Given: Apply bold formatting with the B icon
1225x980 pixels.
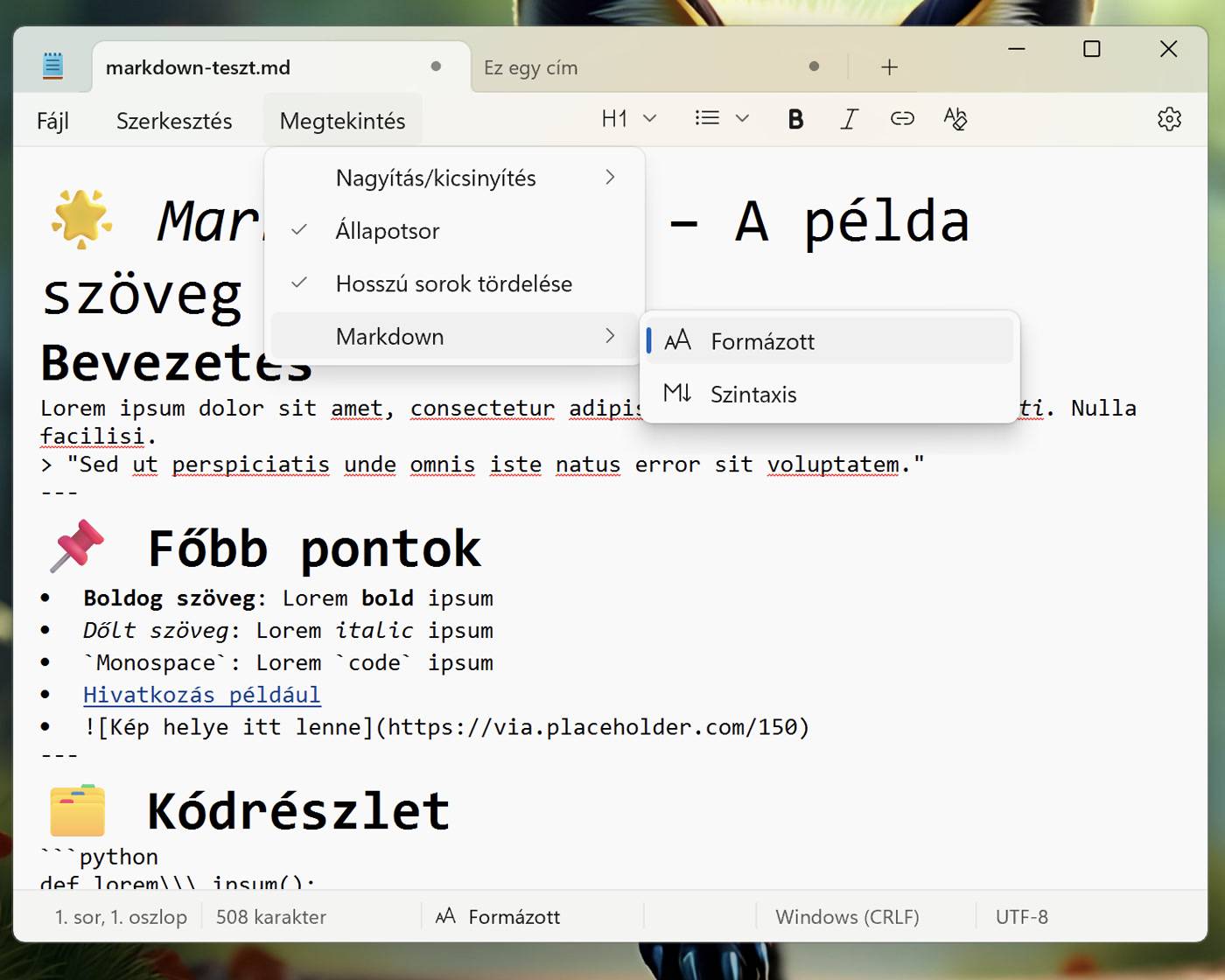Looking at the screenshot, I should 795,119.
